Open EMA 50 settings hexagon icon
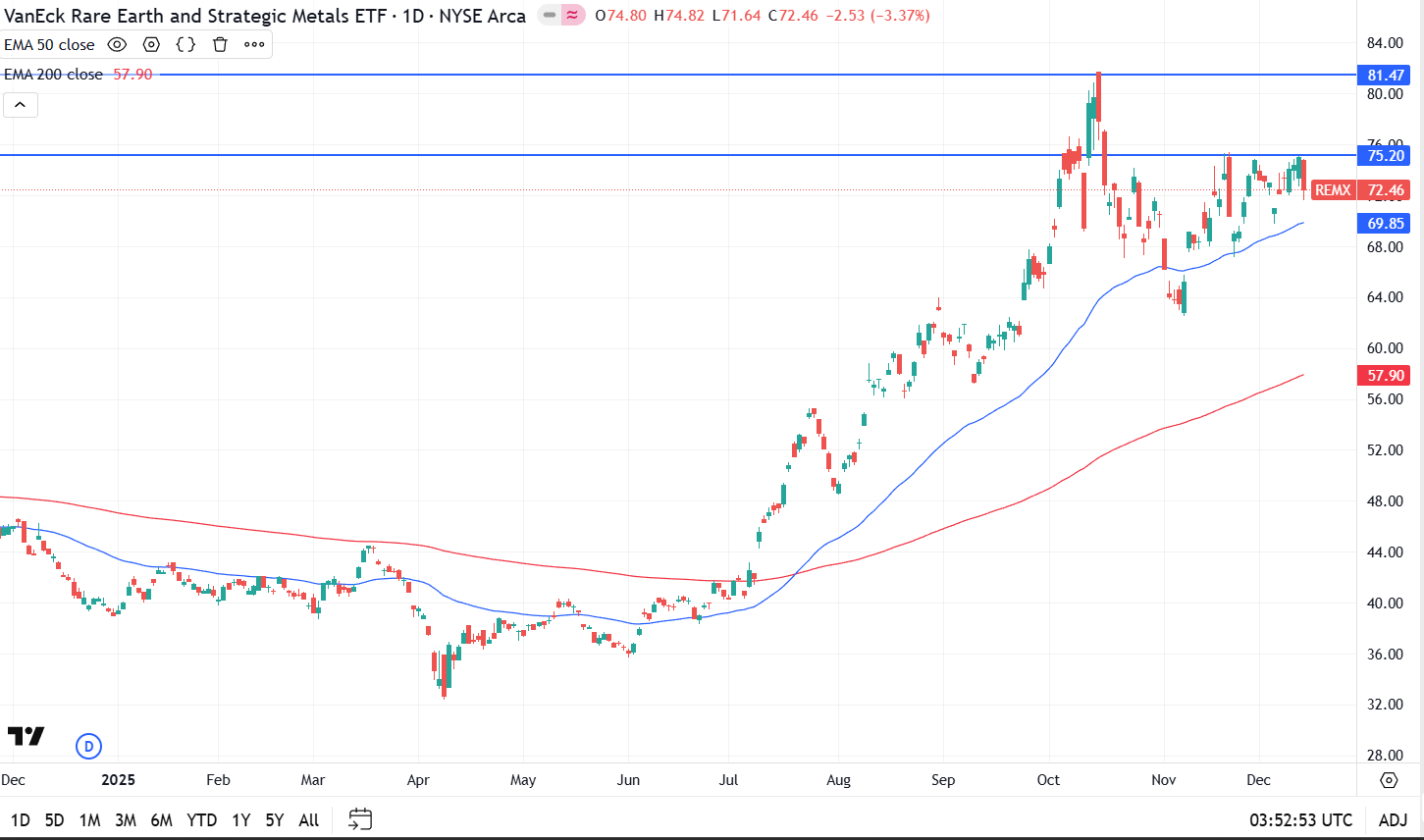 point(151,44)
